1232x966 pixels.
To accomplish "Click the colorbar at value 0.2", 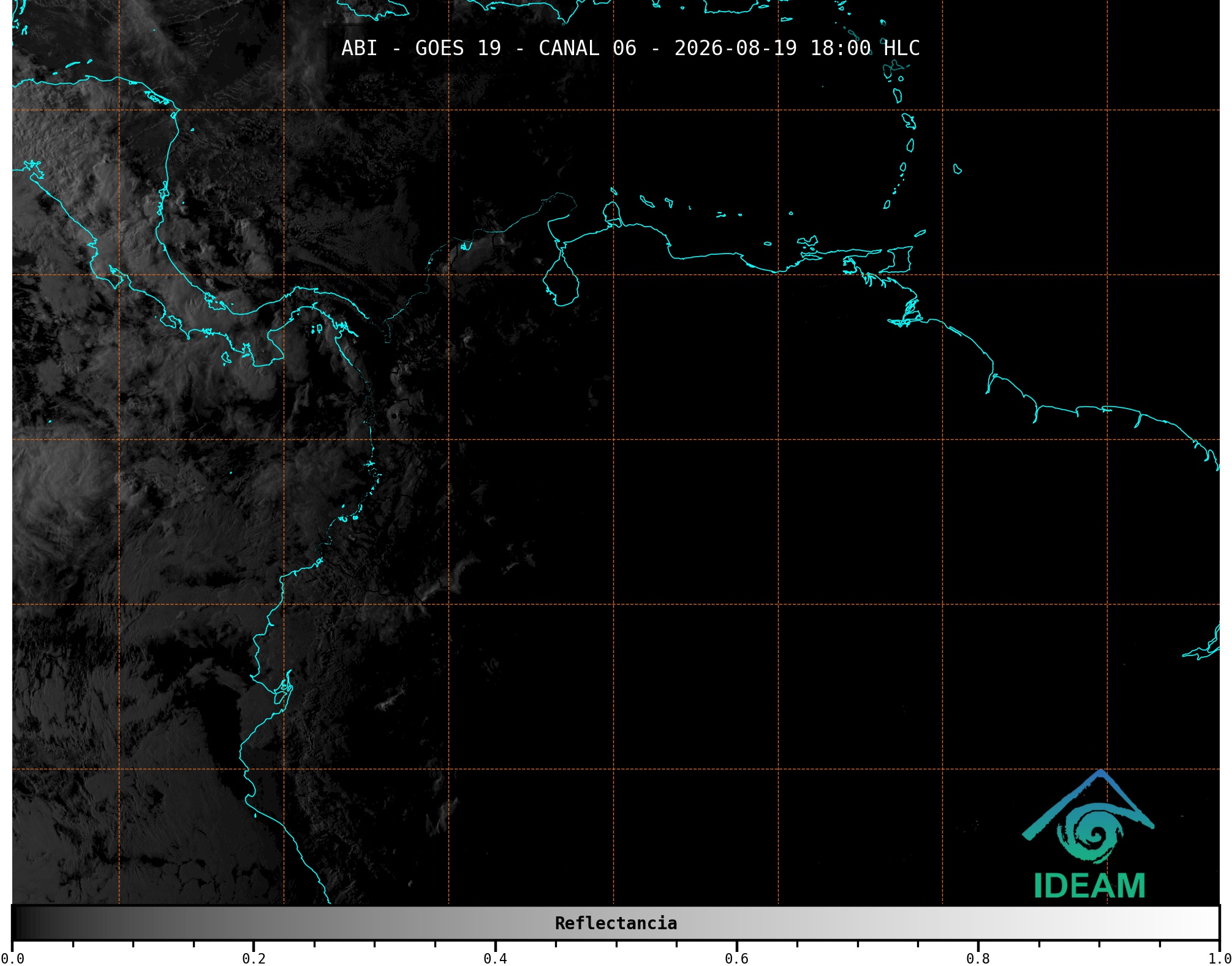I will click(x=254, y=923).
